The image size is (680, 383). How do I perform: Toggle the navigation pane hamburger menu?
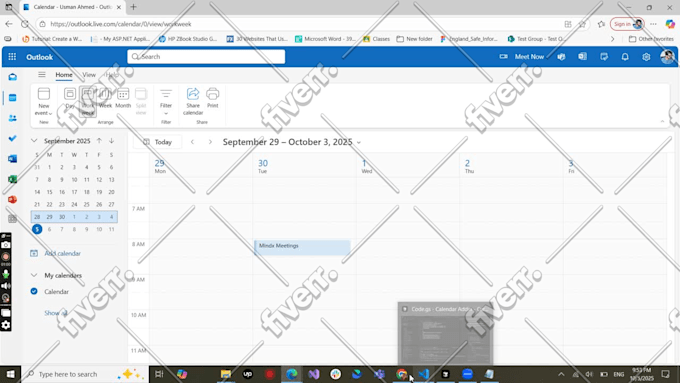coord(42,75)
